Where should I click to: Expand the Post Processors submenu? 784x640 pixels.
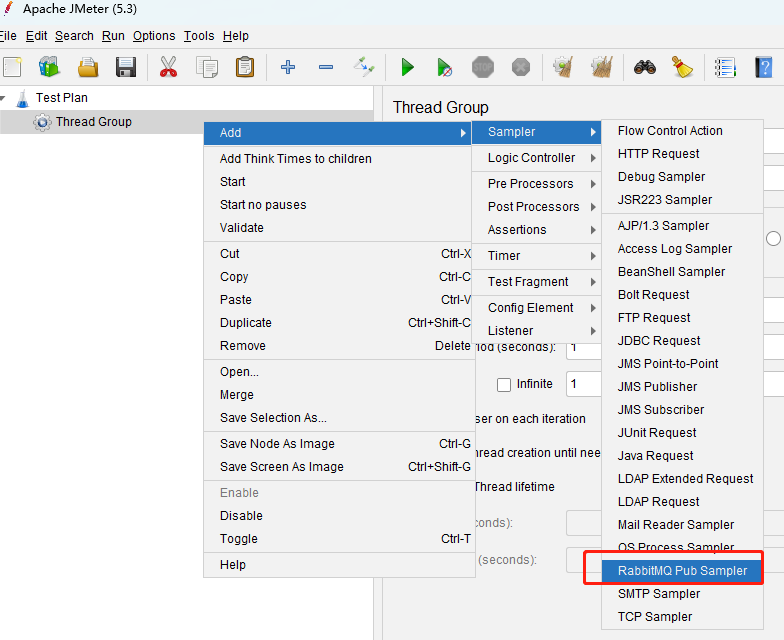point(536,207)
